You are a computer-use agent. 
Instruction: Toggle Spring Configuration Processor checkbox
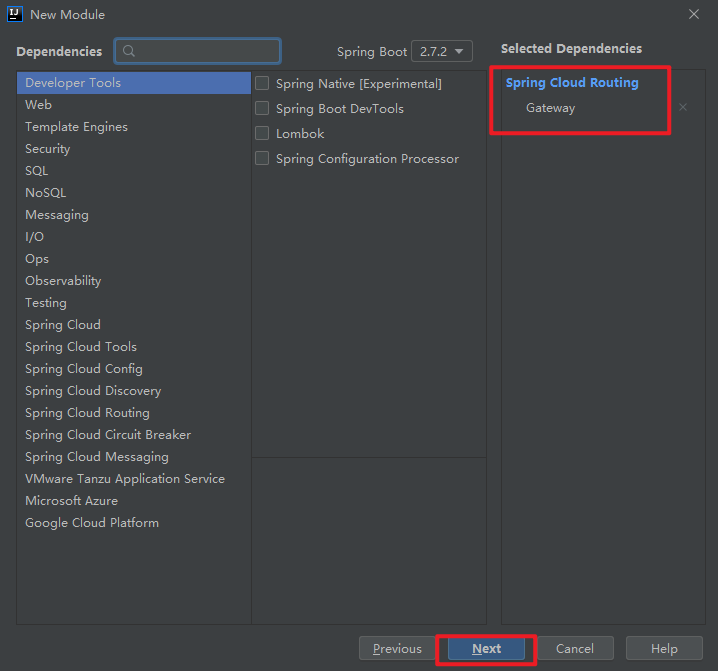tap(262, 159)
